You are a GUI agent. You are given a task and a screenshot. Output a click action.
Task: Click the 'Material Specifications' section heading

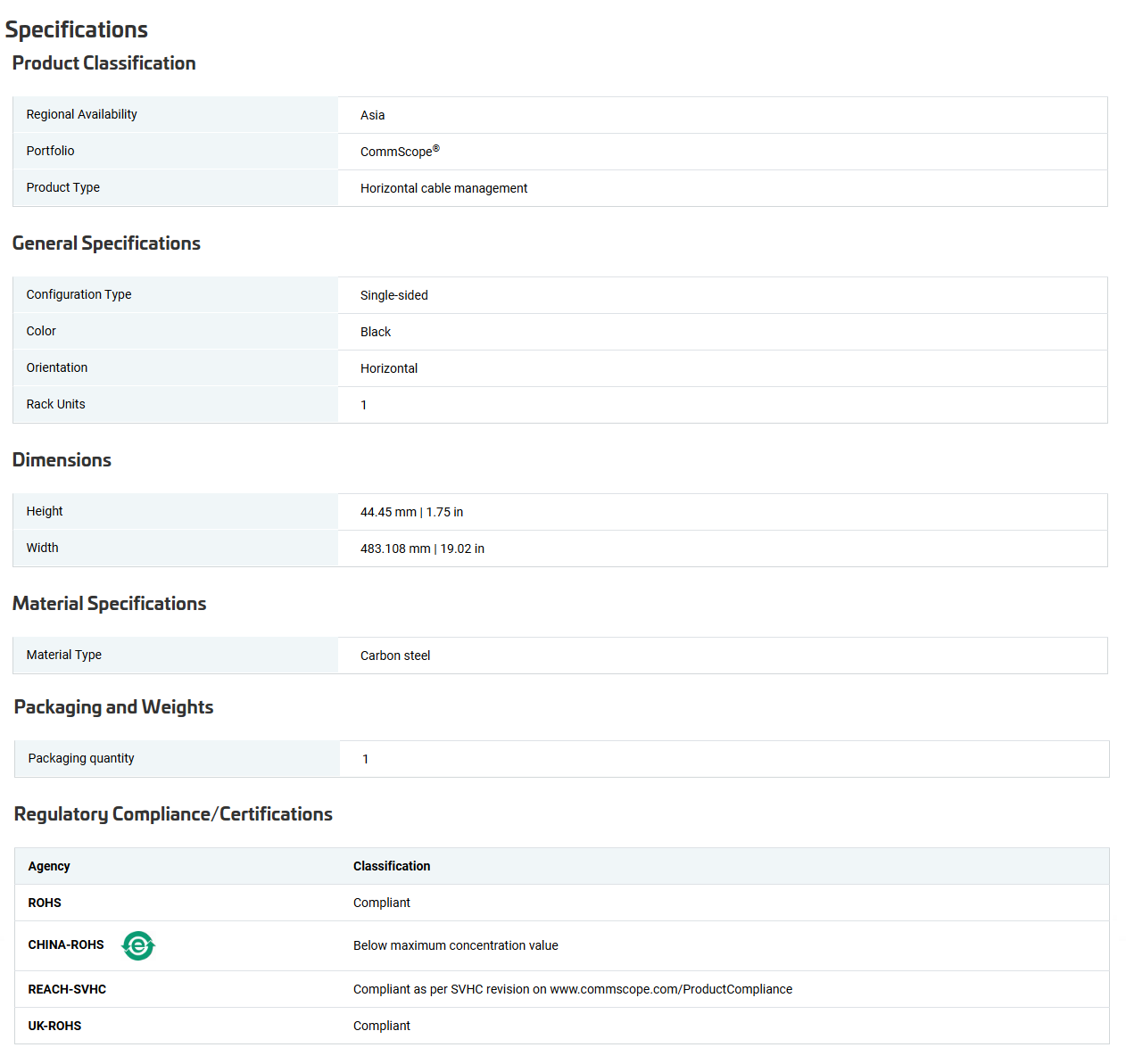point(109,604)
